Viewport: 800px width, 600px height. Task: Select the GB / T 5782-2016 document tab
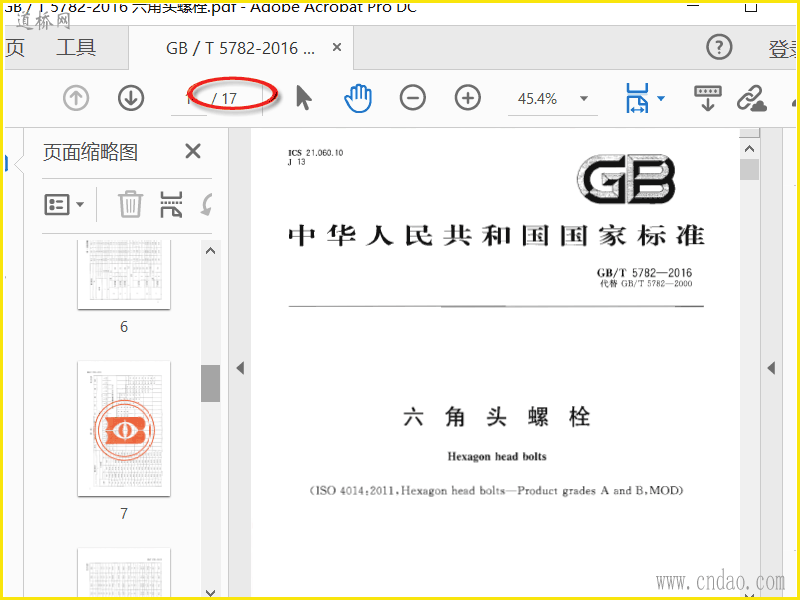[x=240, y=48]
